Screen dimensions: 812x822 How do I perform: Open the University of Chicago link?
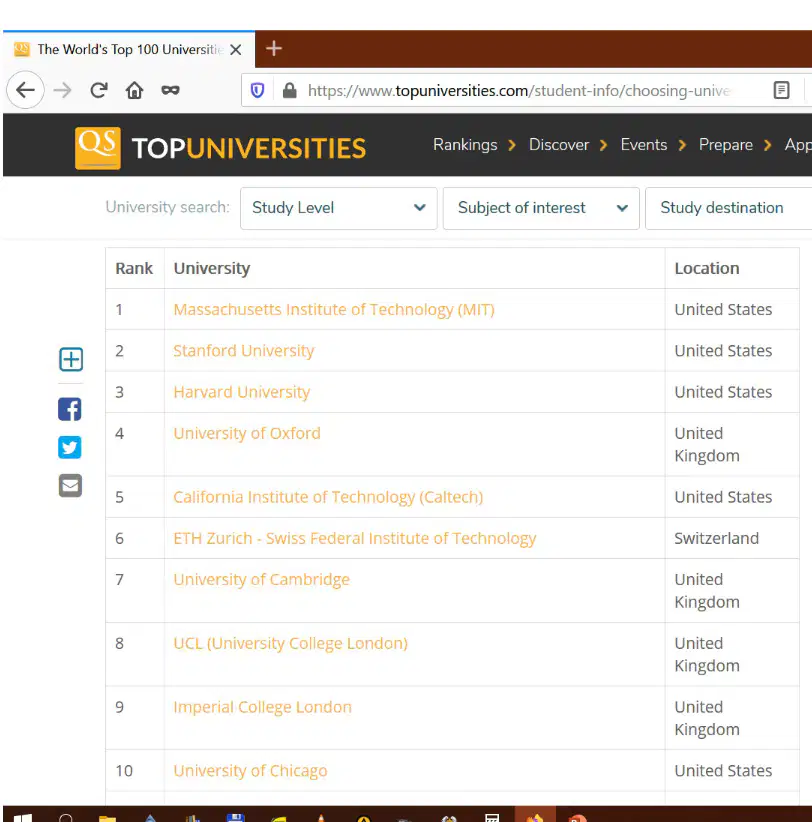(x=251, y=770)
